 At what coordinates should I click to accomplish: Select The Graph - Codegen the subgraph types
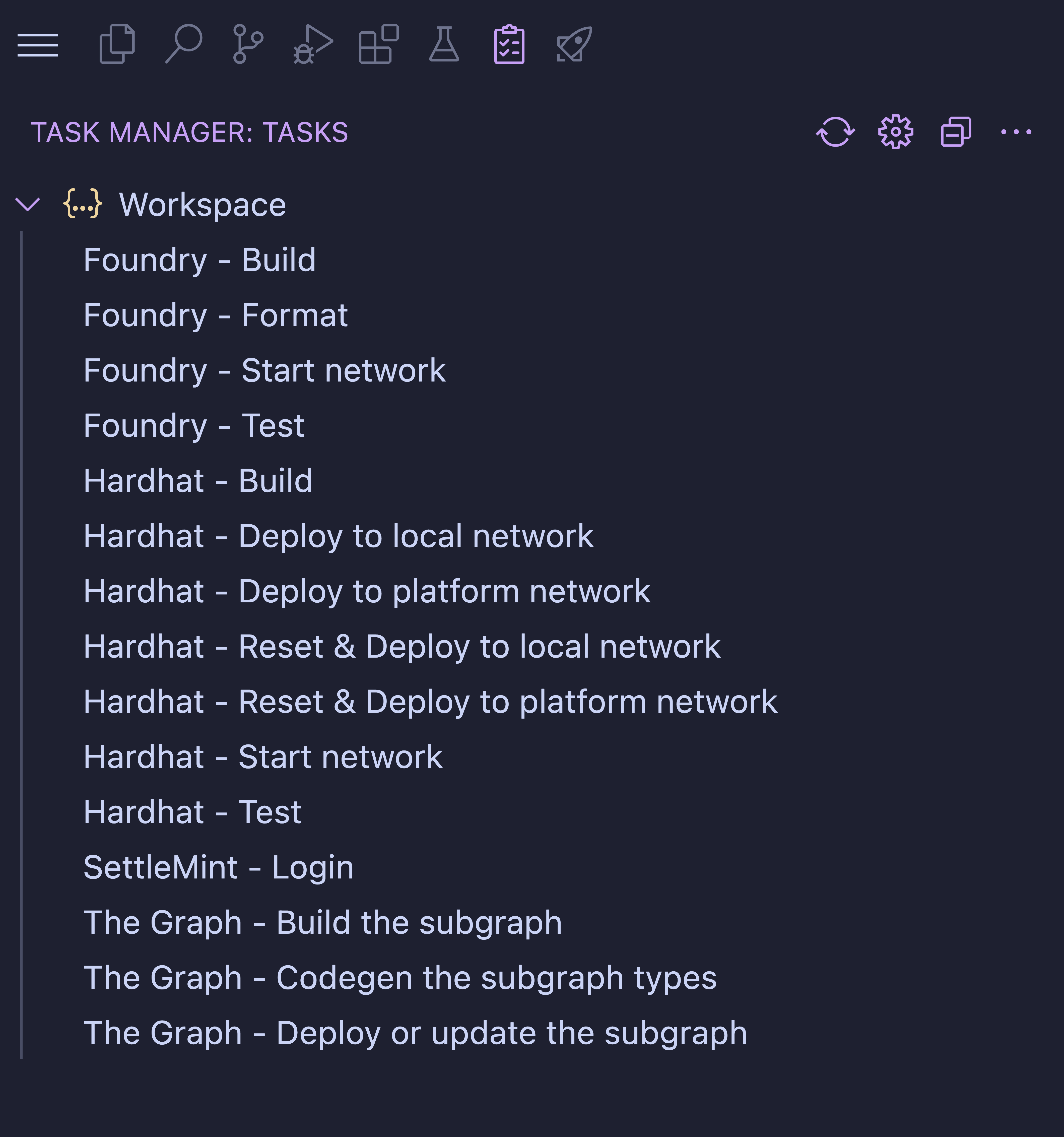click(x=400, y=978)
